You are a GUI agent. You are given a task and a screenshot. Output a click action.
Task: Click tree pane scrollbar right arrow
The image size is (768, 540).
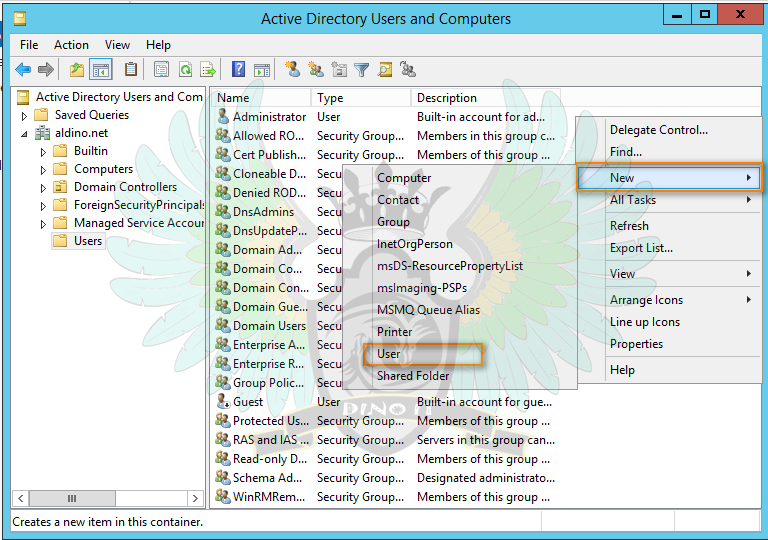195,498
